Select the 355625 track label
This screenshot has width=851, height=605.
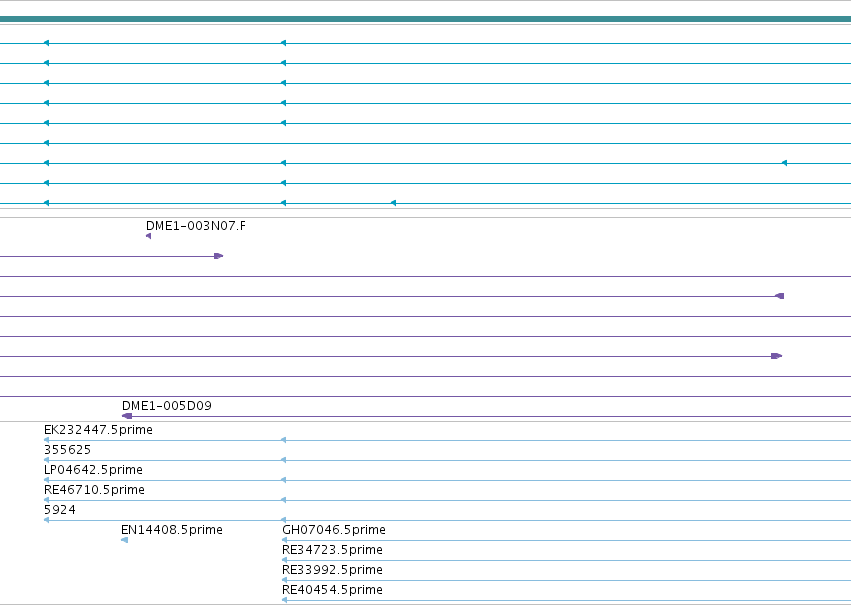(x=67, y=450)
